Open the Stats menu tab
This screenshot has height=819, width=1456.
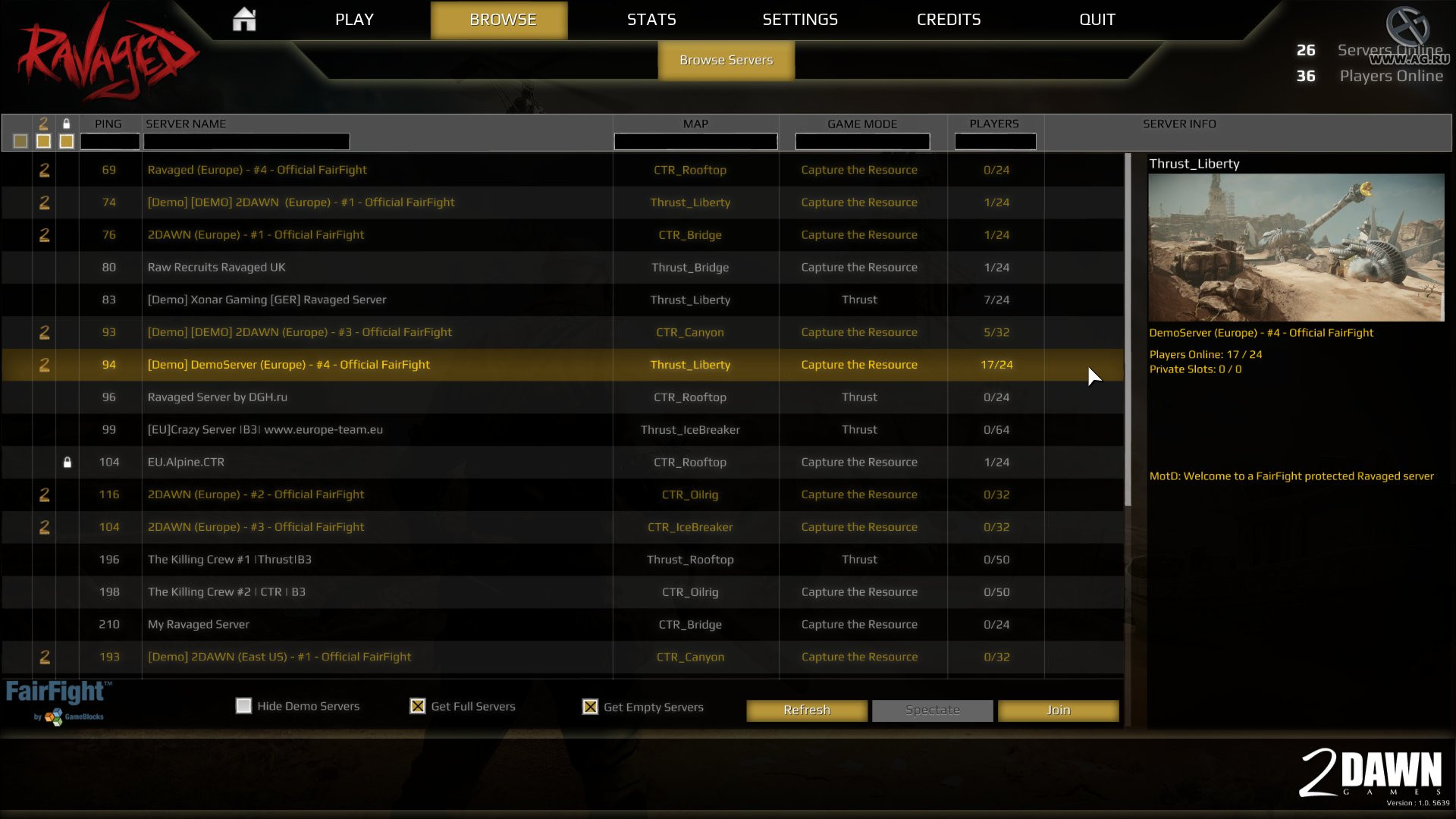(x=651, y=20)
